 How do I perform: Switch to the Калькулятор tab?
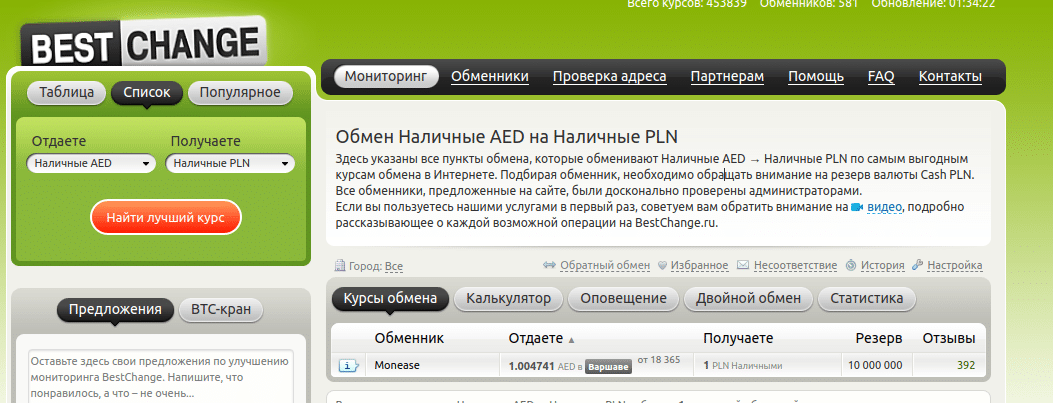pyautogui.click(x=508, y=298)
